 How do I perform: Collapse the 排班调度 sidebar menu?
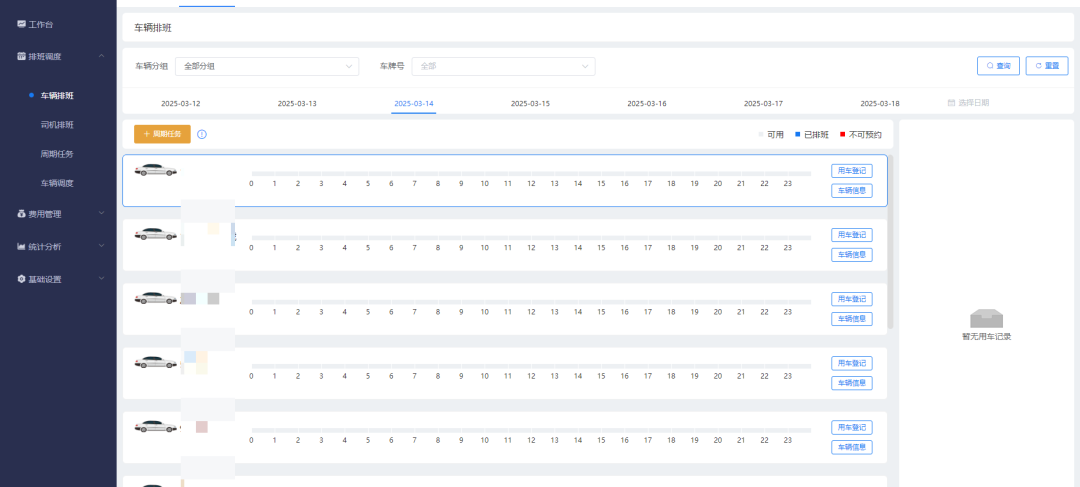pos(101,56)
